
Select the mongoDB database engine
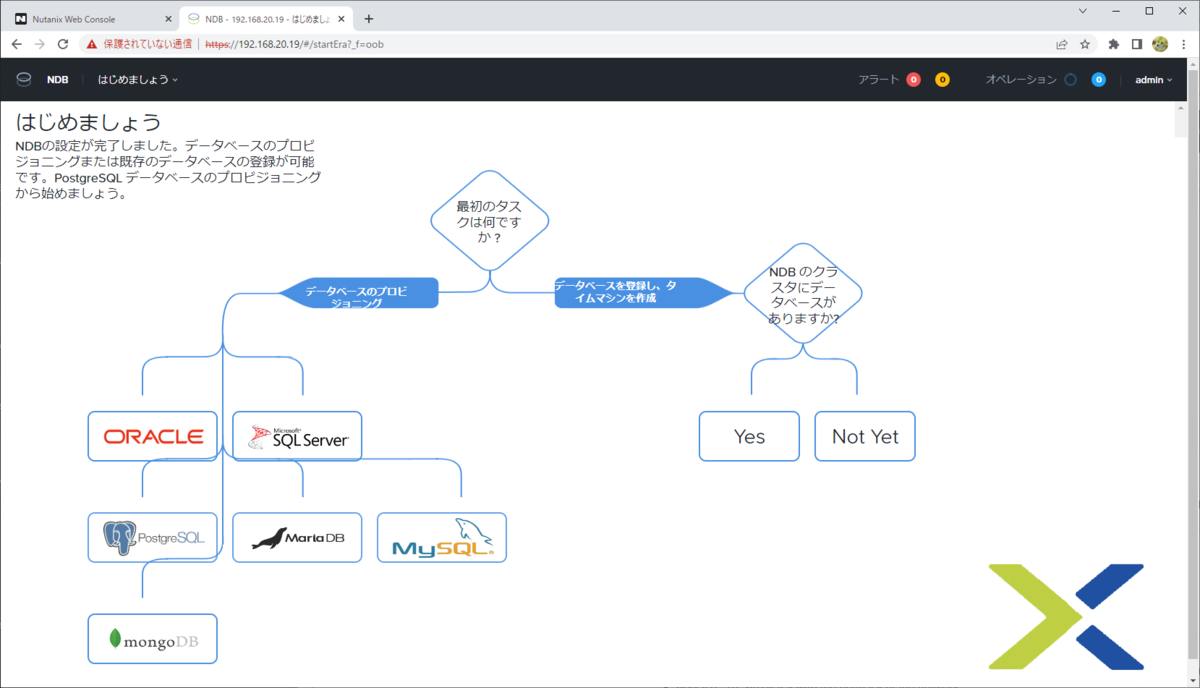(x=153, y=638)
